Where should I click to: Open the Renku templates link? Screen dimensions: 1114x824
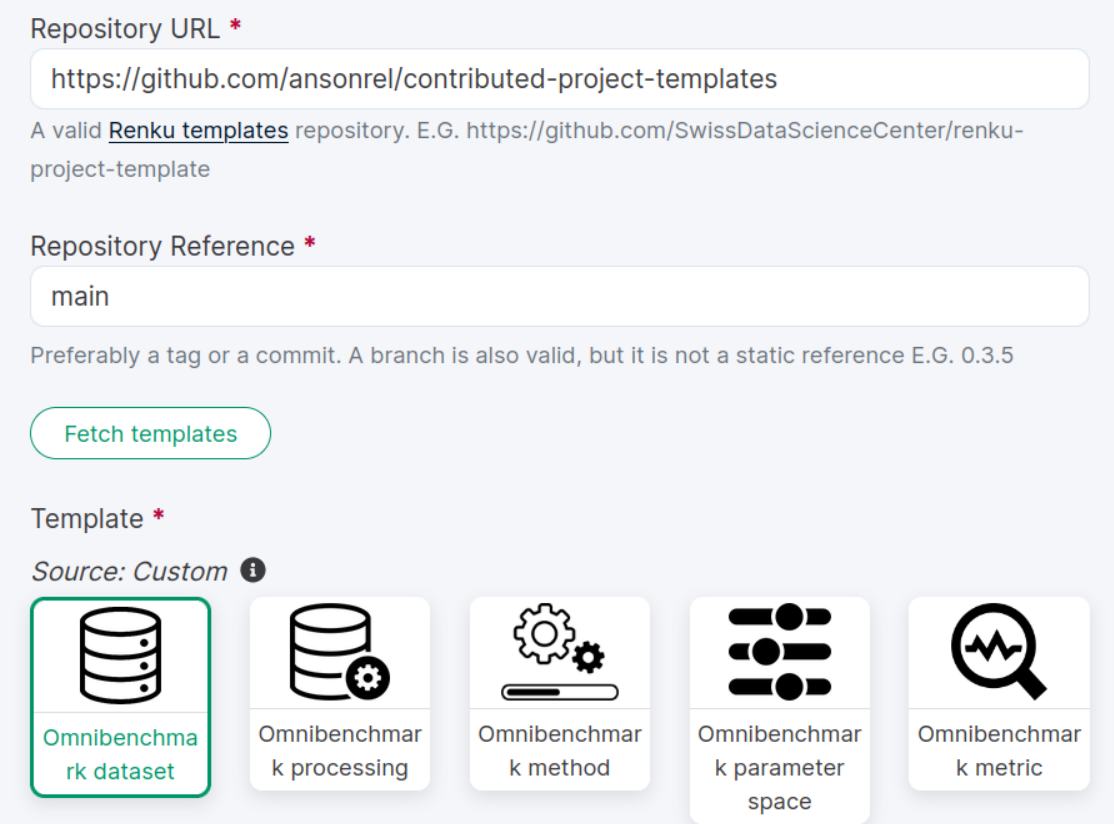[198, 131]
